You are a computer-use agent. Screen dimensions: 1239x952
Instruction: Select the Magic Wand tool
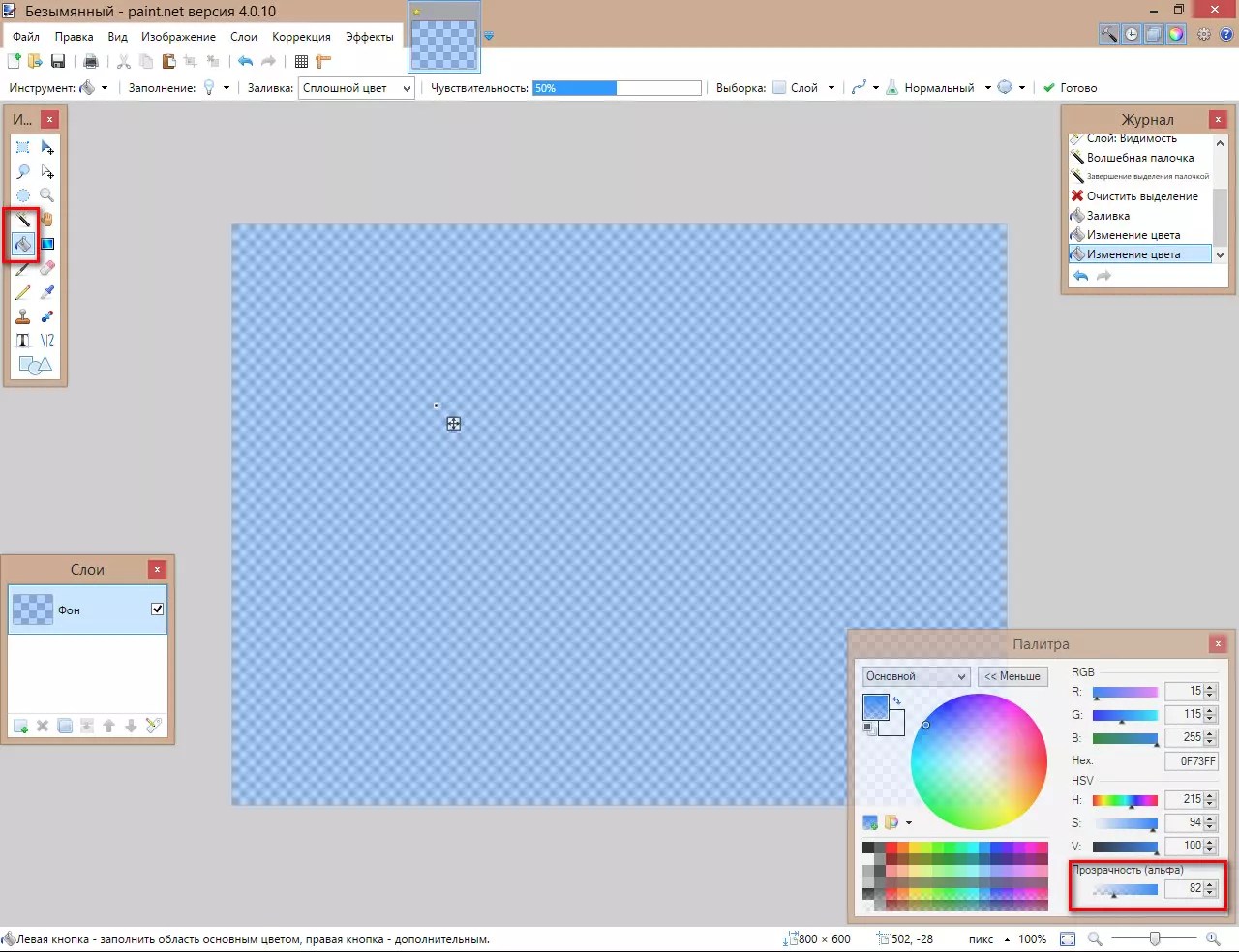coord(23,220)
